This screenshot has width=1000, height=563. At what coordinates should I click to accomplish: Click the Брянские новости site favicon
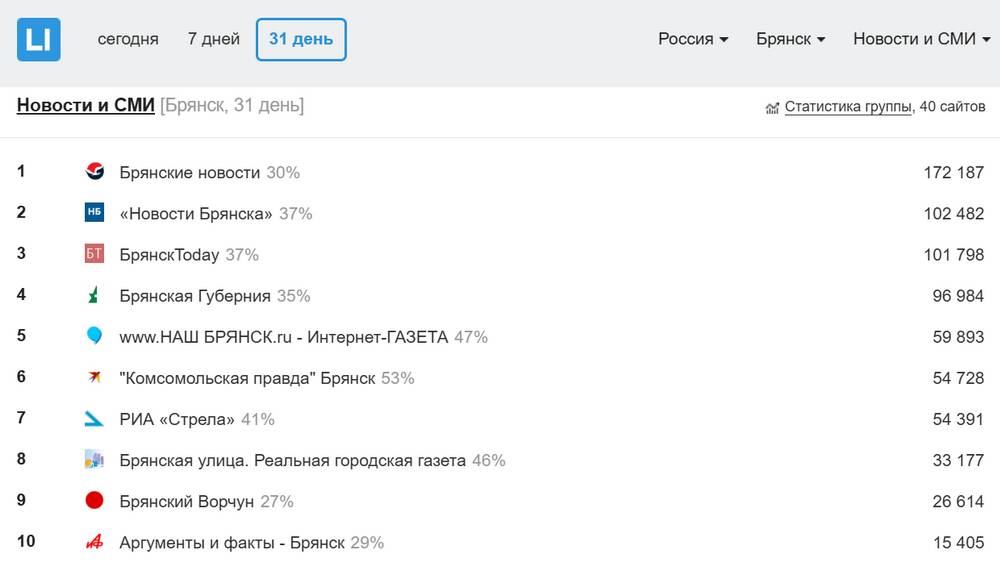(95, 172)
